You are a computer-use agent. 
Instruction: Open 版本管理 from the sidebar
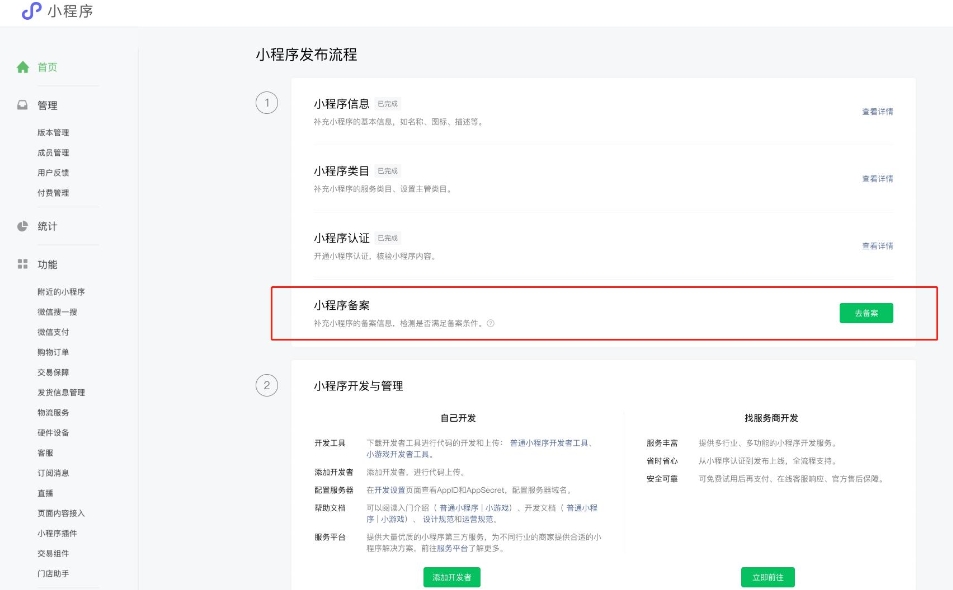click(52, 132)
